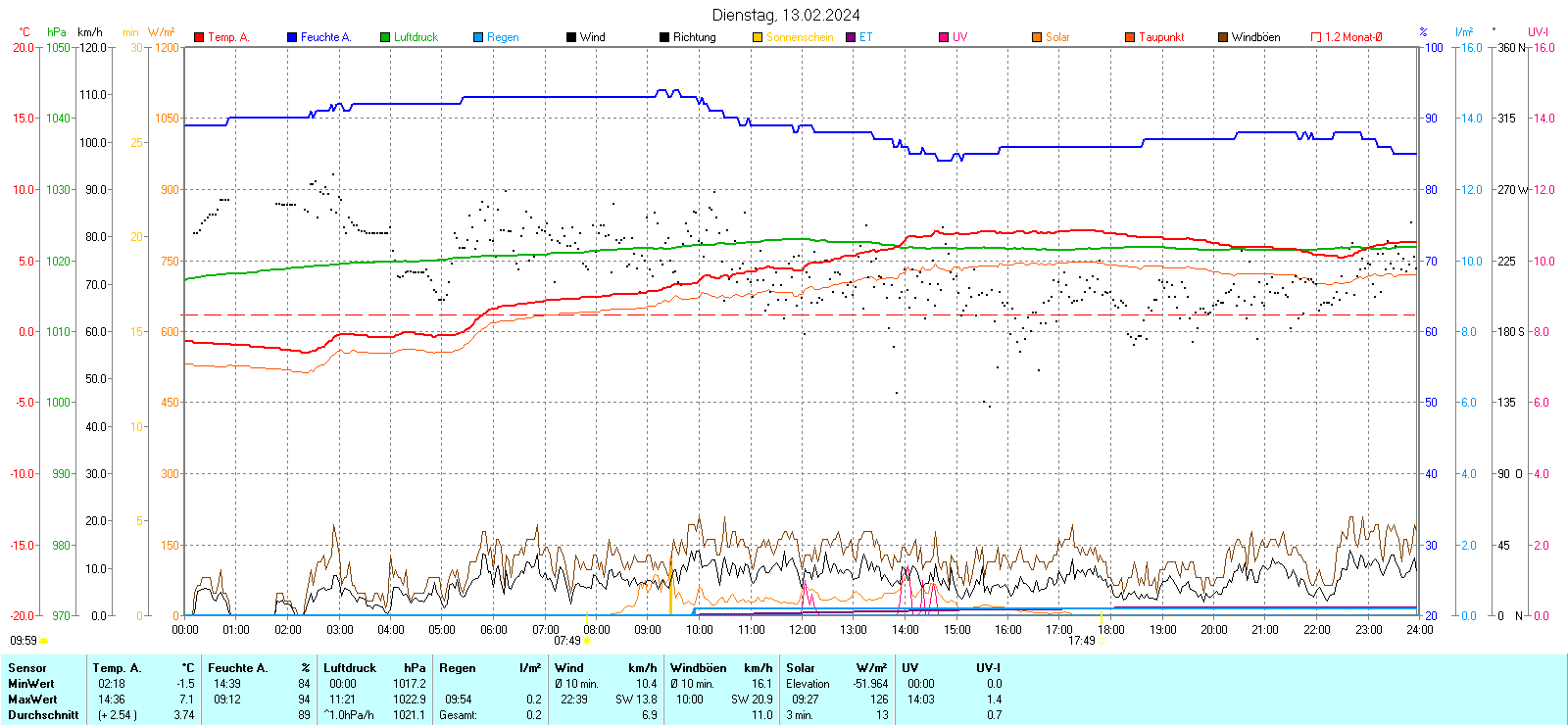Click the purple ET legend square

[851, 37]
